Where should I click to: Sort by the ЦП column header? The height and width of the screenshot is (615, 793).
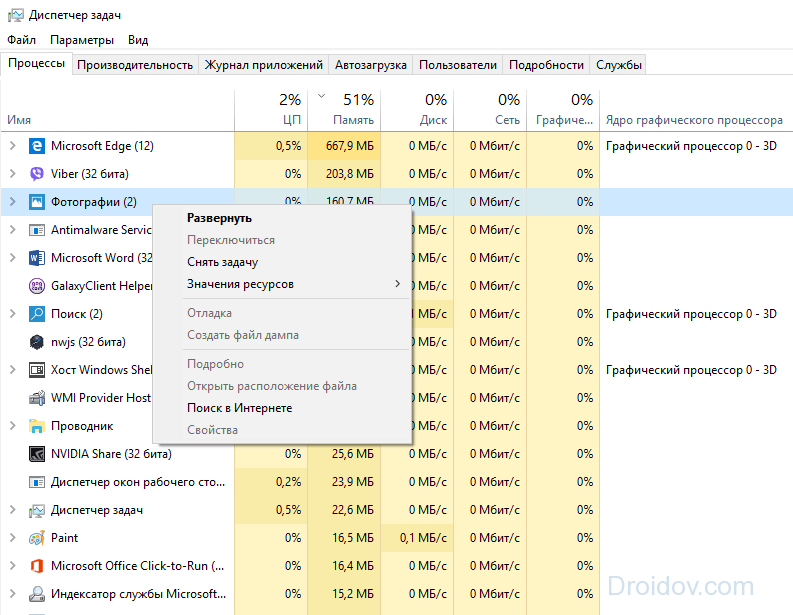(x=271, y=110)
